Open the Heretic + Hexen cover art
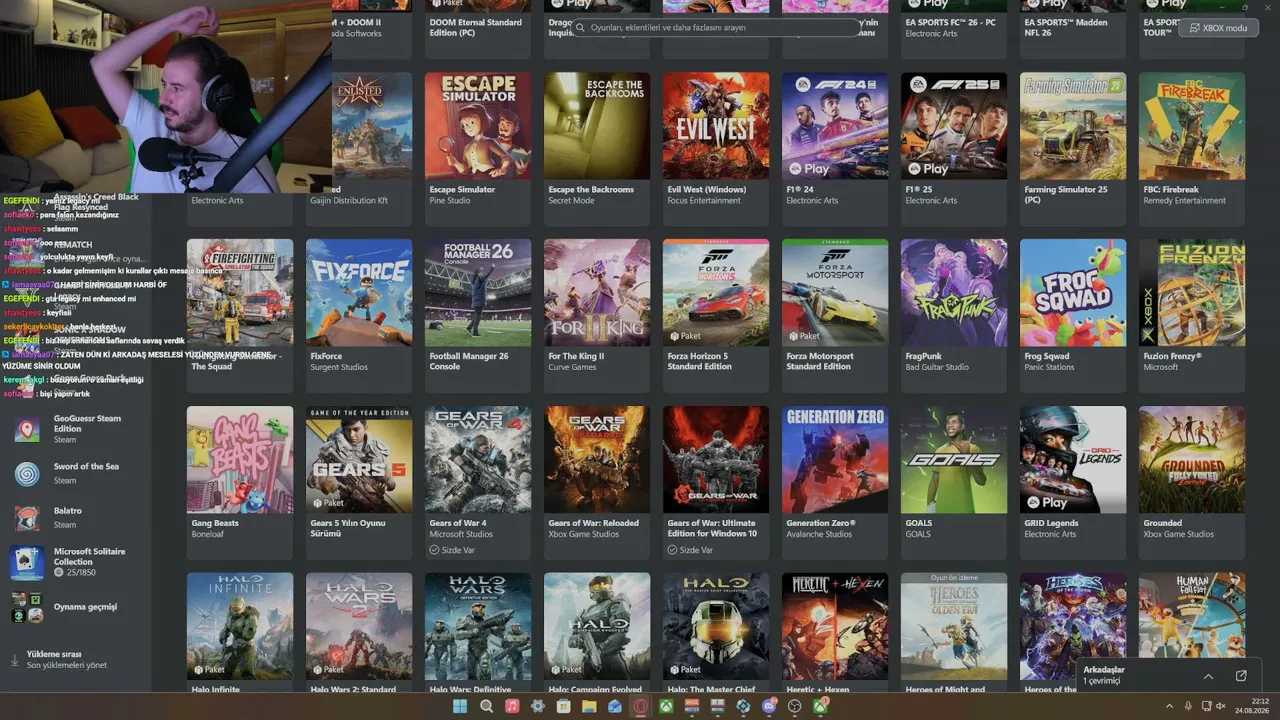The image size is (1280, 720). tap(835, 627)
